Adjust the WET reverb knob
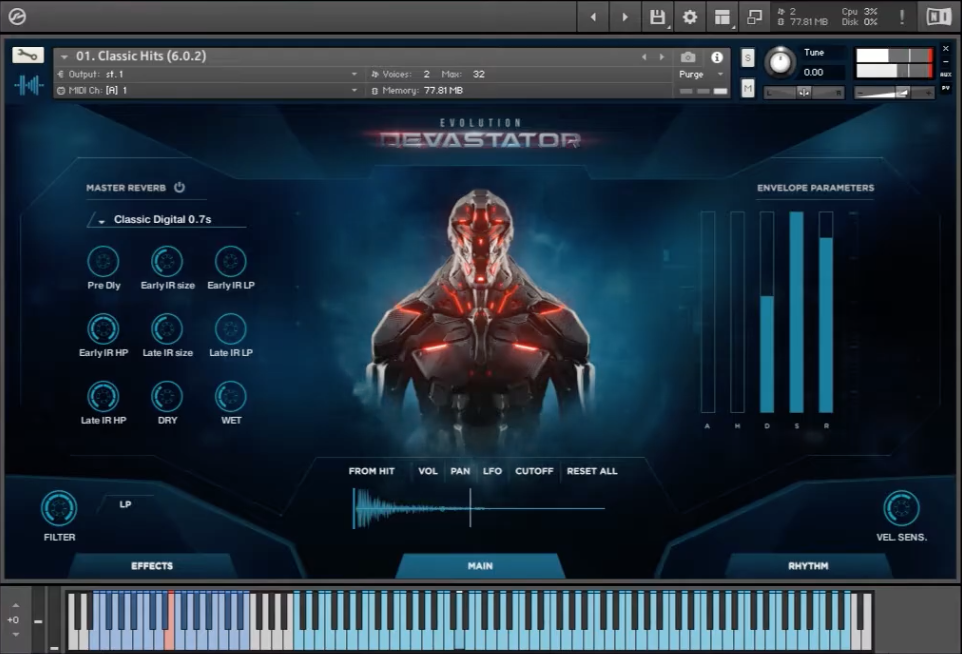The image size is (962, 654). point(231,396)
